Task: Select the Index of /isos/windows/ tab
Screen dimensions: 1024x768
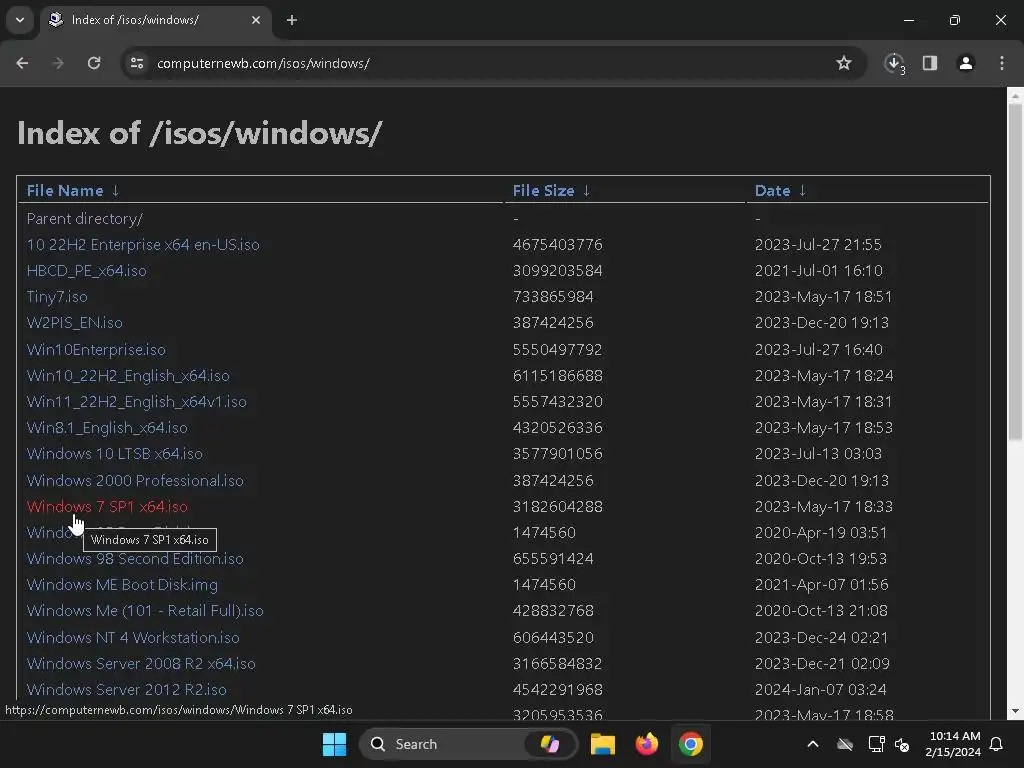Action: (155, 20)
